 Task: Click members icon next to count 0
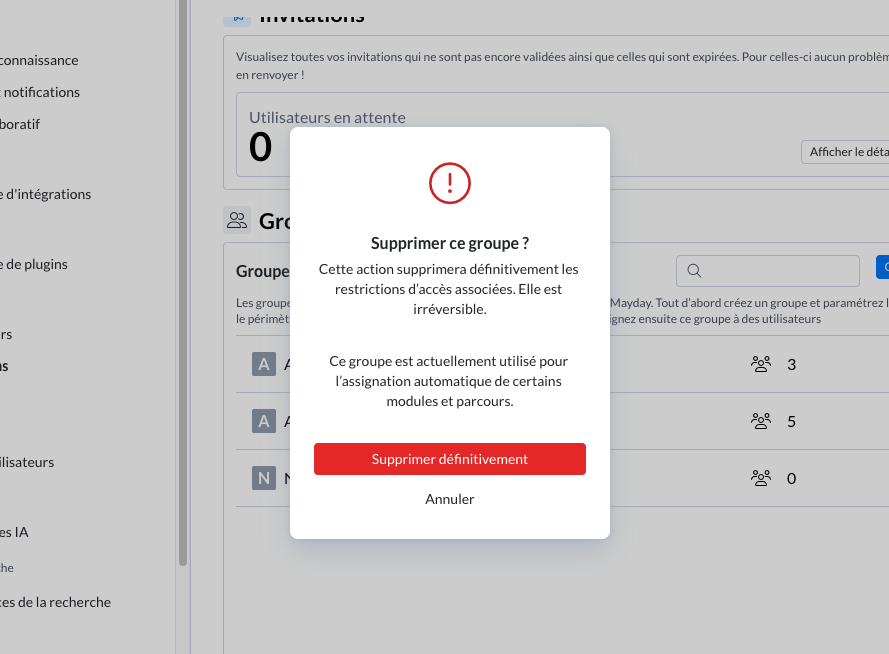coord(761,478)
